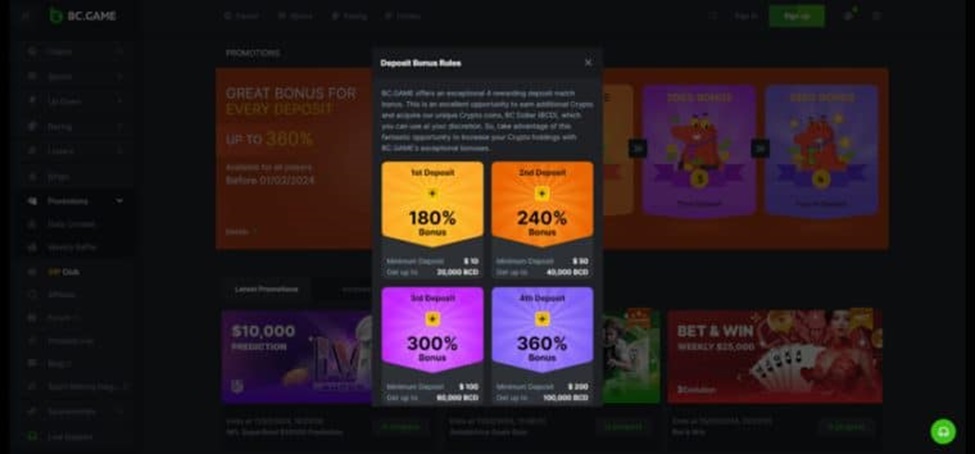Click the notification icon beside Sign up

point(848,16)
